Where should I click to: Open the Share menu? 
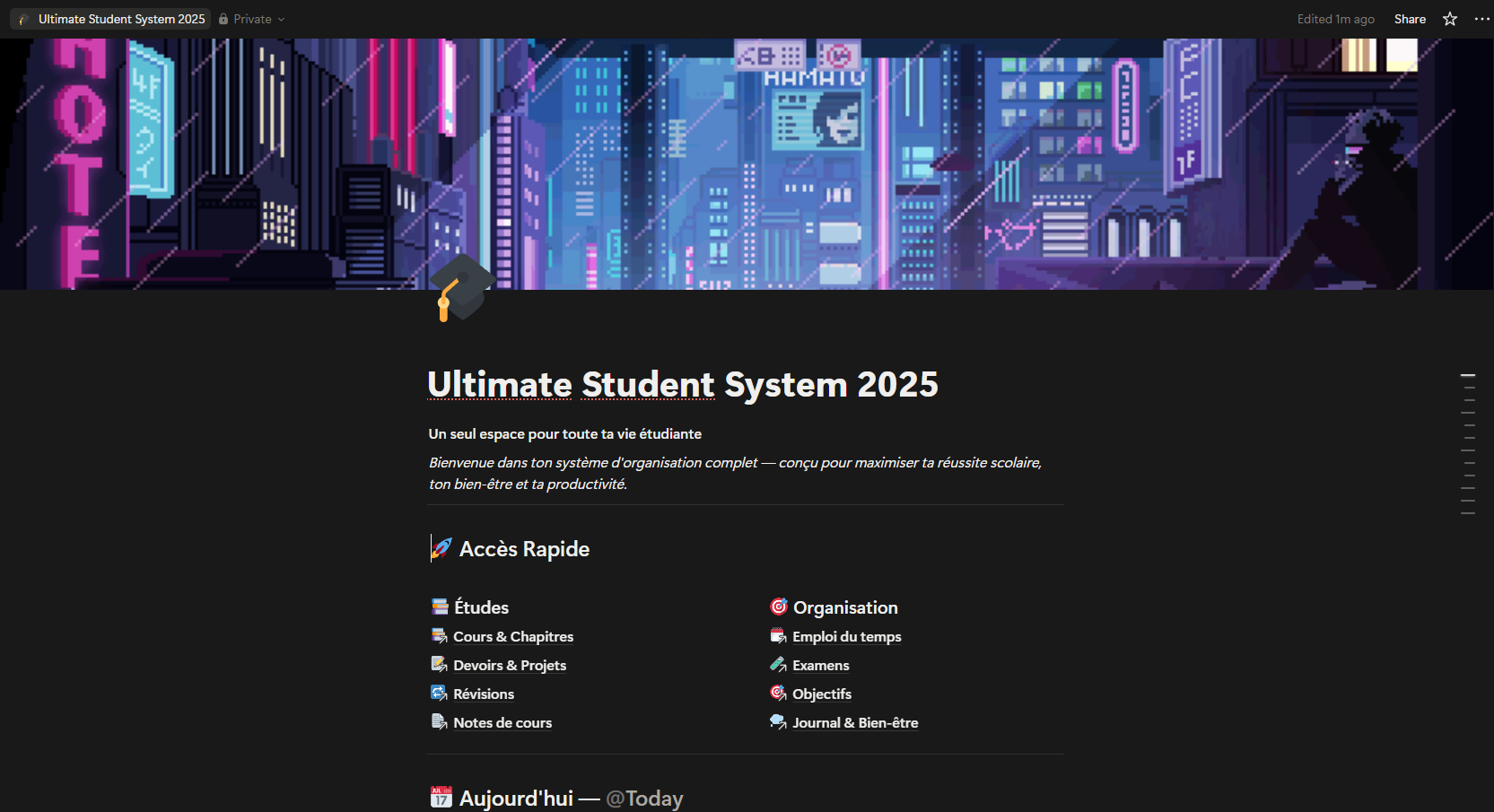coord(1410,19)
